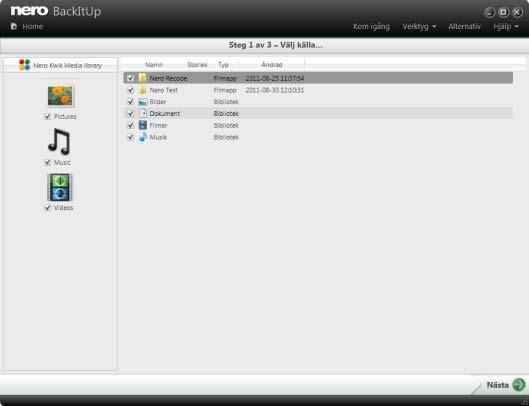Screen dimensions: 529x406
Task: Click Bibliotek type cell in Dokument row
Action: (x=226, y=114)
